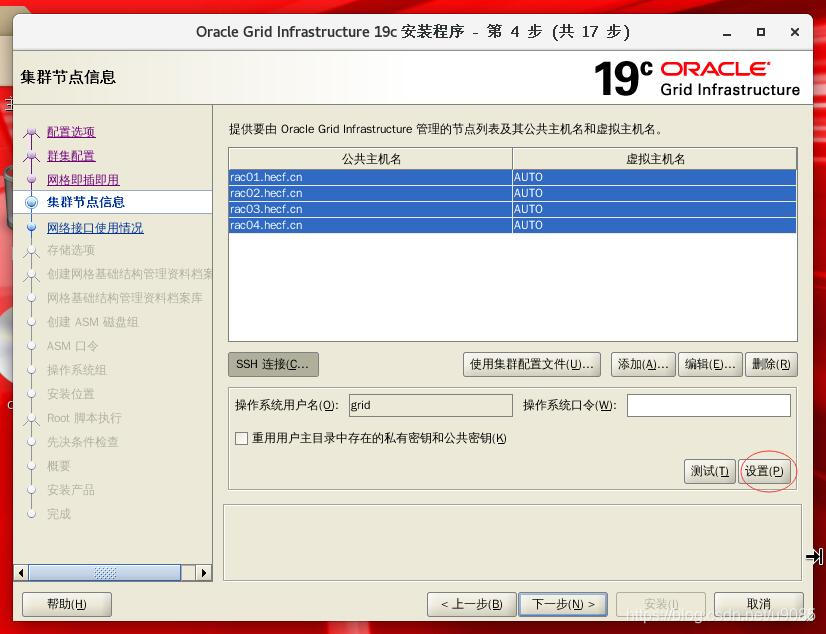Maximize the installer window
This screenshot has height=634, width=826.
click(761, 32)
